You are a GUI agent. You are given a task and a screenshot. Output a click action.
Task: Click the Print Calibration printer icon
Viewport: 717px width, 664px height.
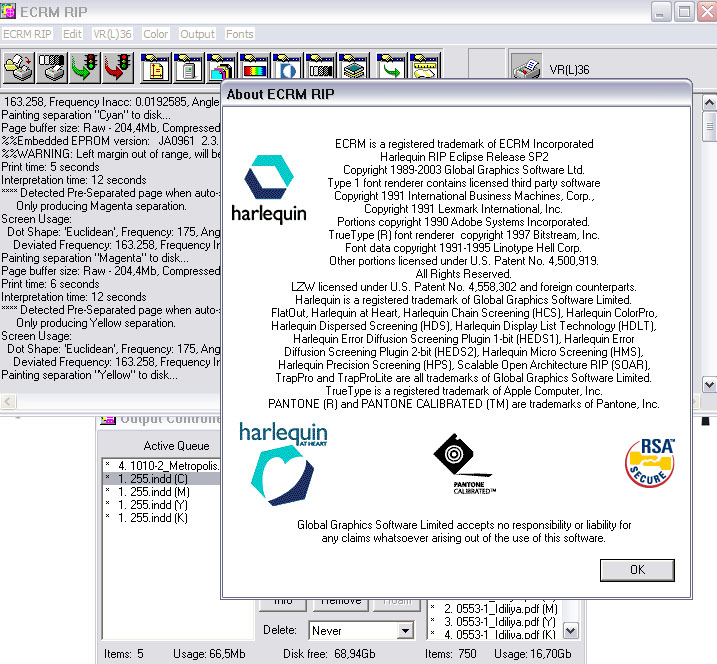[x=51, y=68]
